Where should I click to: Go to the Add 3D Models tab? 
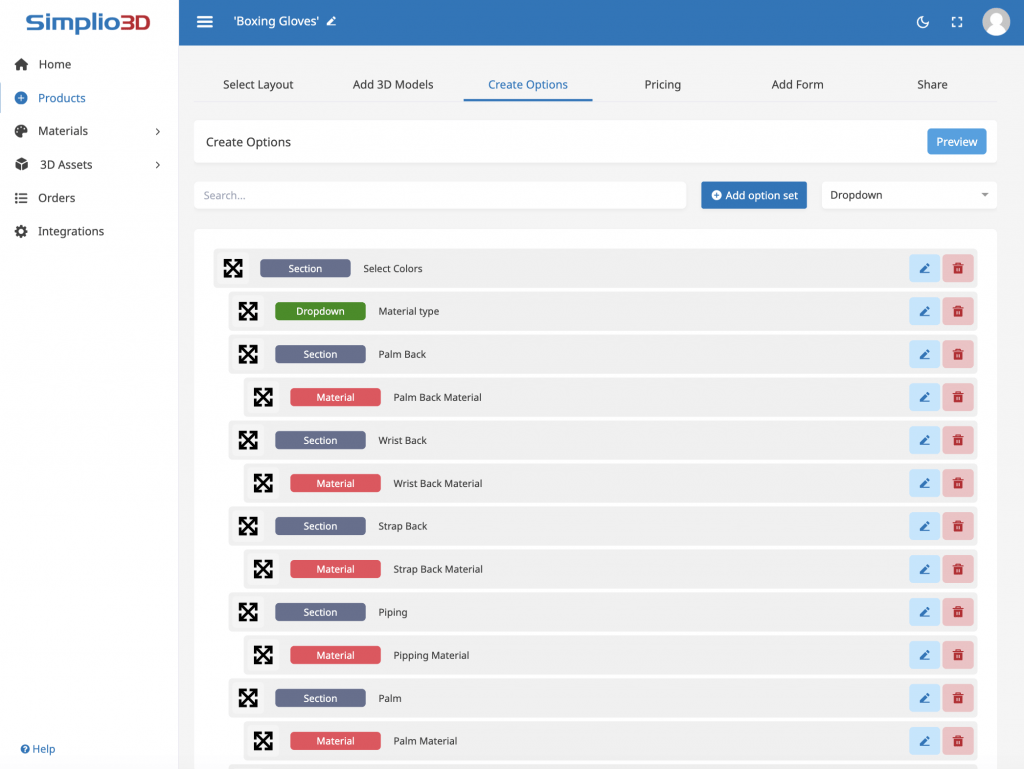[393, 85]
